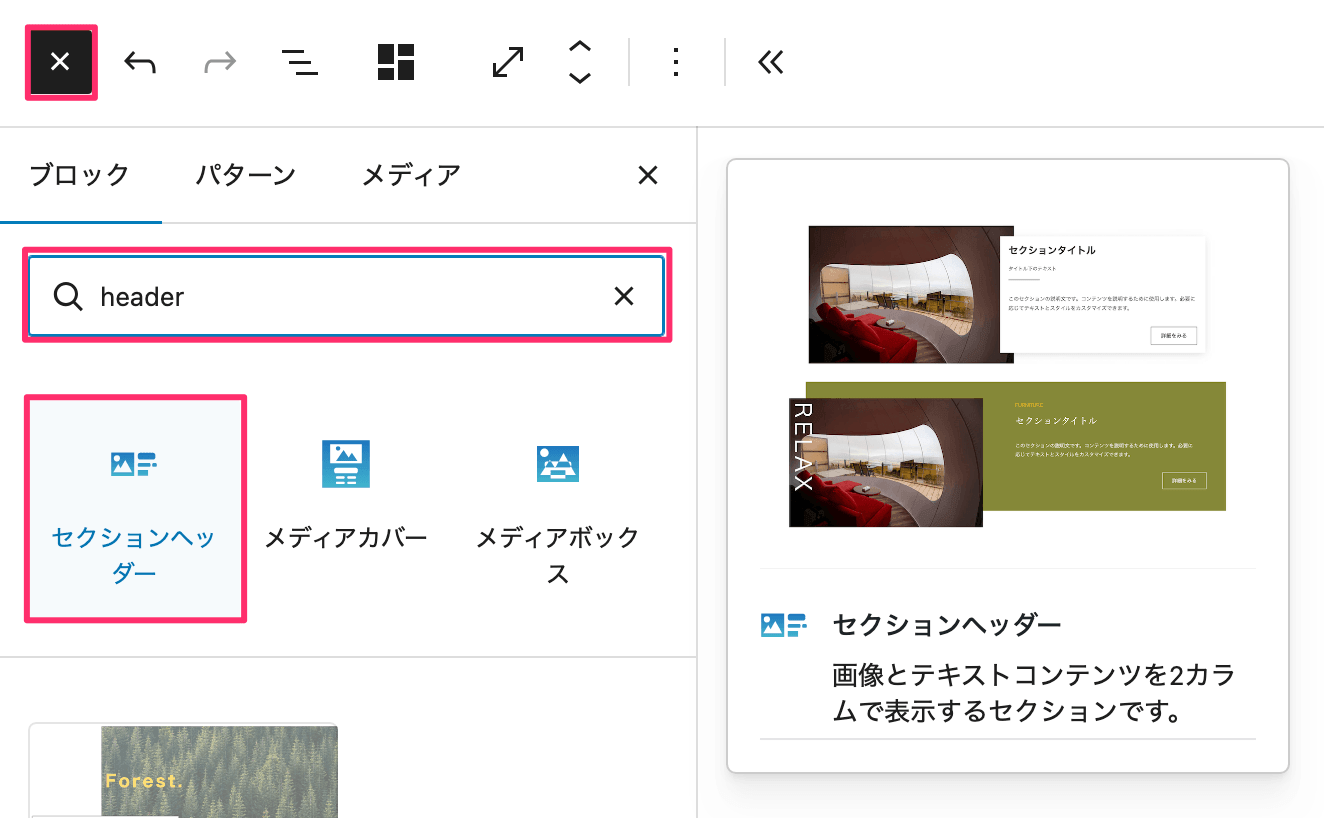Screen dimensions: 1324x818
Task: Click the diagonal double-arrow expand icon
Action: [x=508, y=63]
